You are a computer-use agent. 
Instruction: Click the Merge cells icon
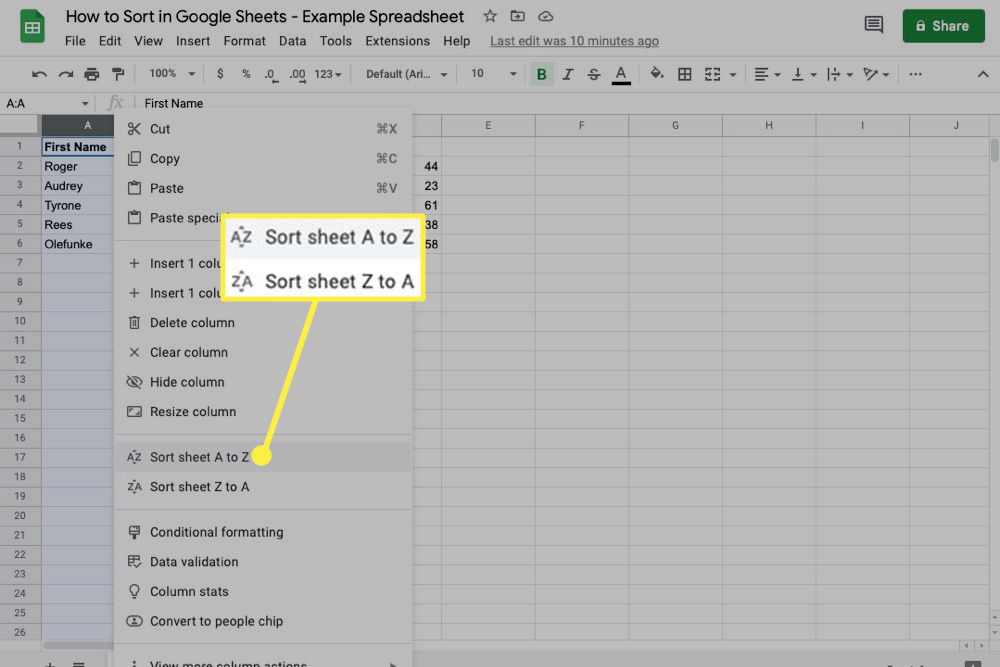point(712,75)
